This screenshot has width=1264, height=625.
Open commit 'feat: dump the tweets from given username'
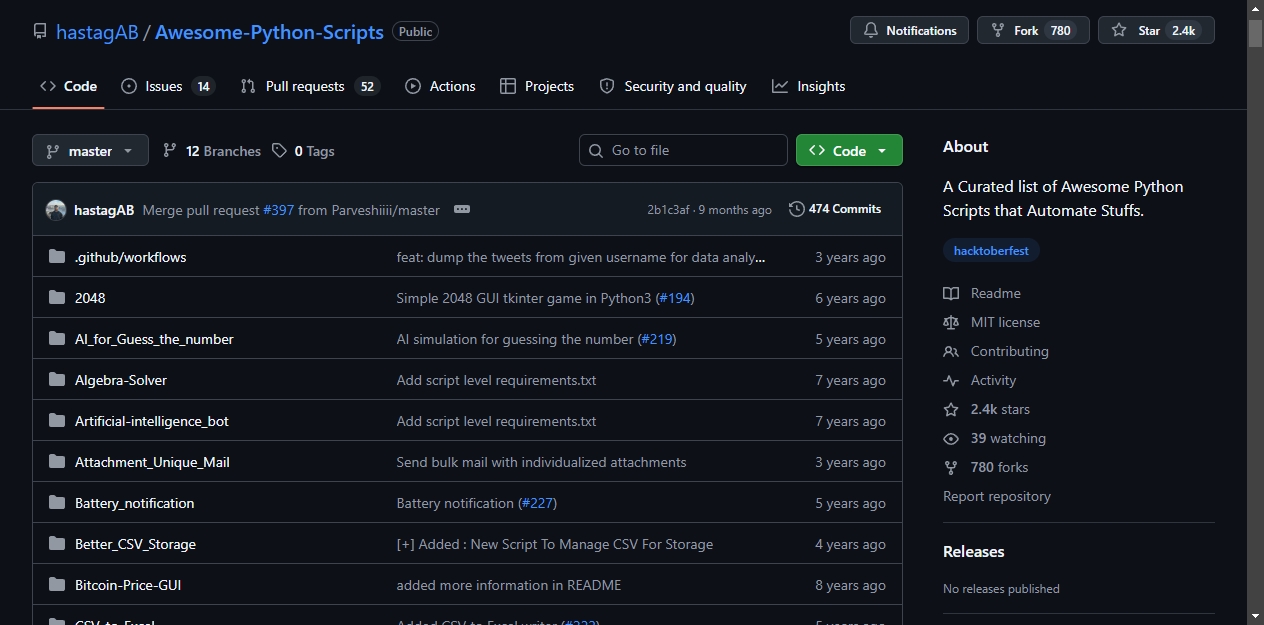tap(581, 257)
